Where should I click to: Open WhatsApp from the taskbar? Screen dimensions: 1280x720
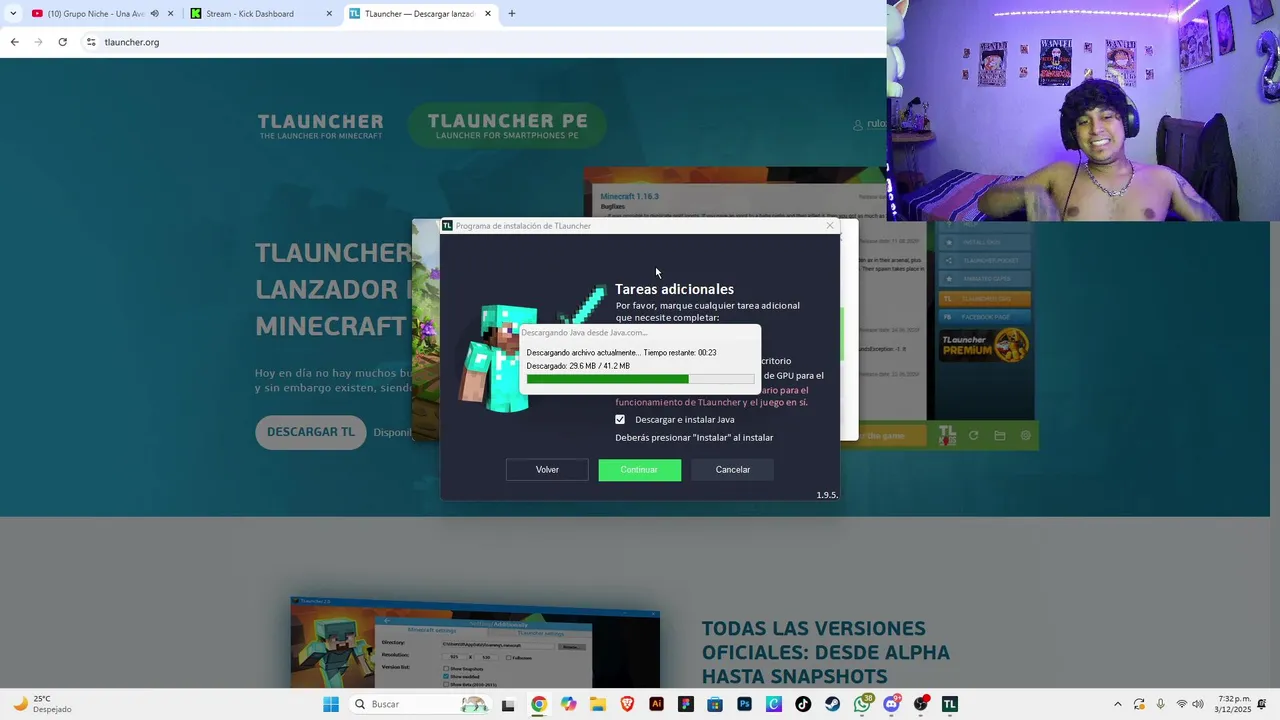[862, 704]
